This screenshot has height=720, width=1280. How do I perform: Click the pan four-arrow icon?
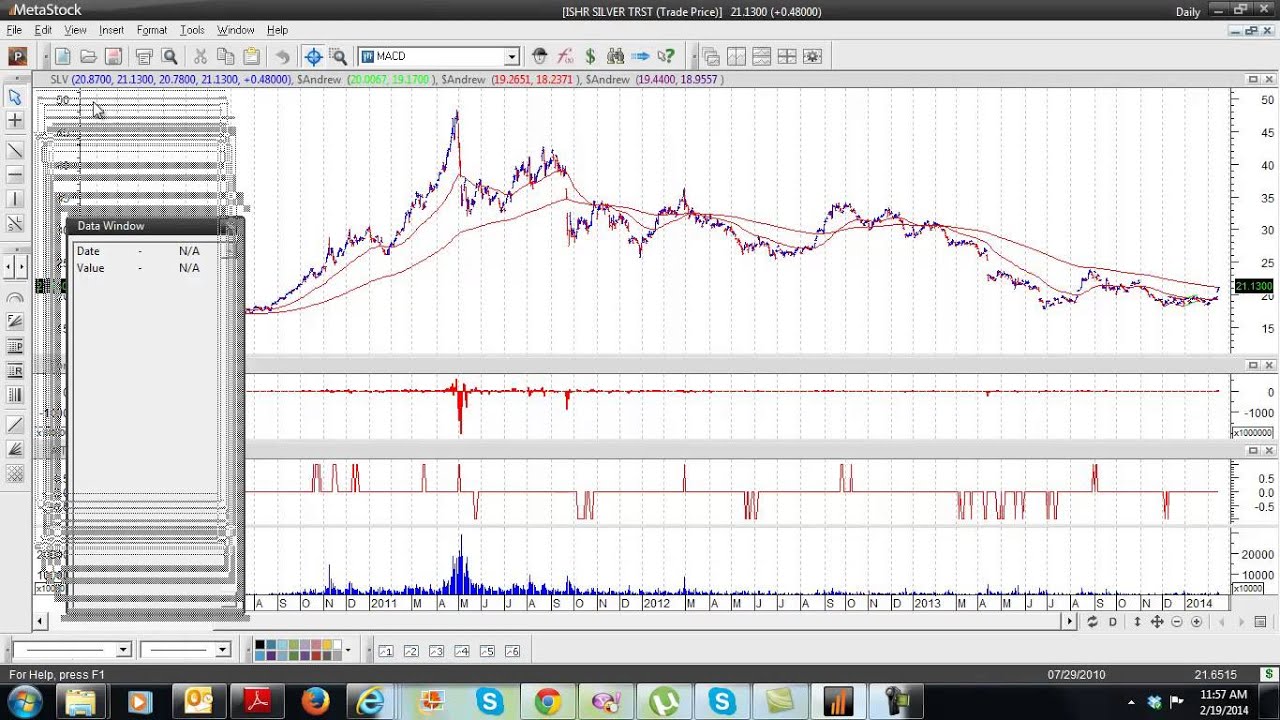1157,622
